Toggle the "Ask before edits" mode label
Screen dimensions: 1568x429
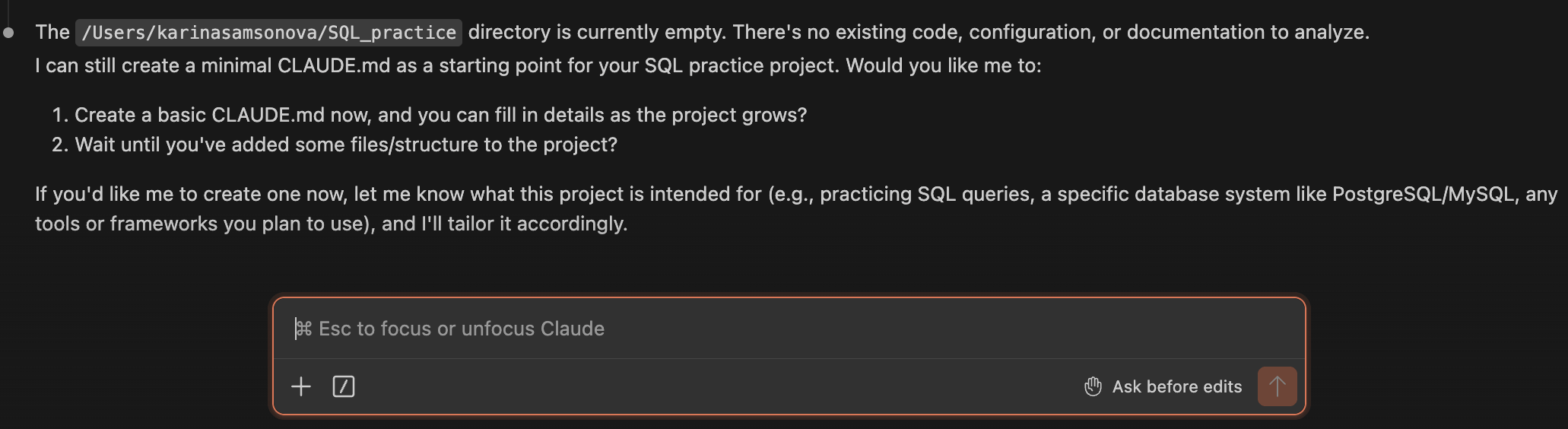click(x=1176, y=386)
